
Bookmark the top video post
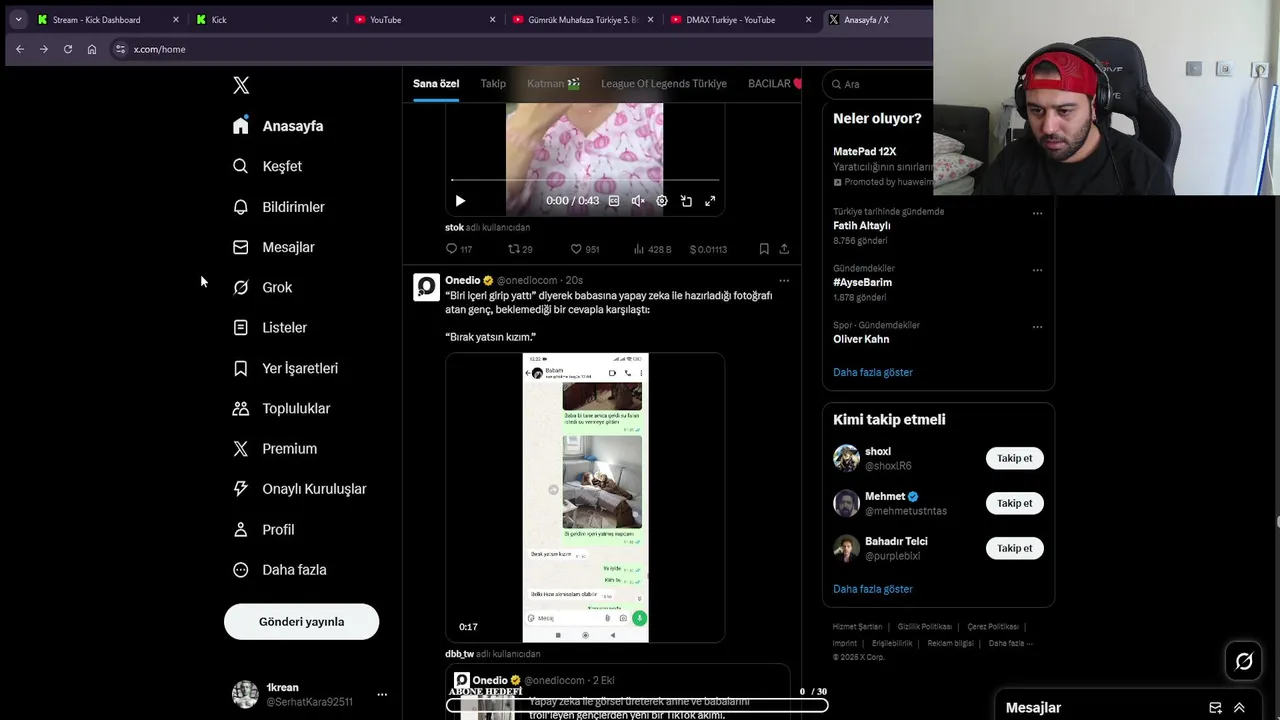[x=764, y=249]
